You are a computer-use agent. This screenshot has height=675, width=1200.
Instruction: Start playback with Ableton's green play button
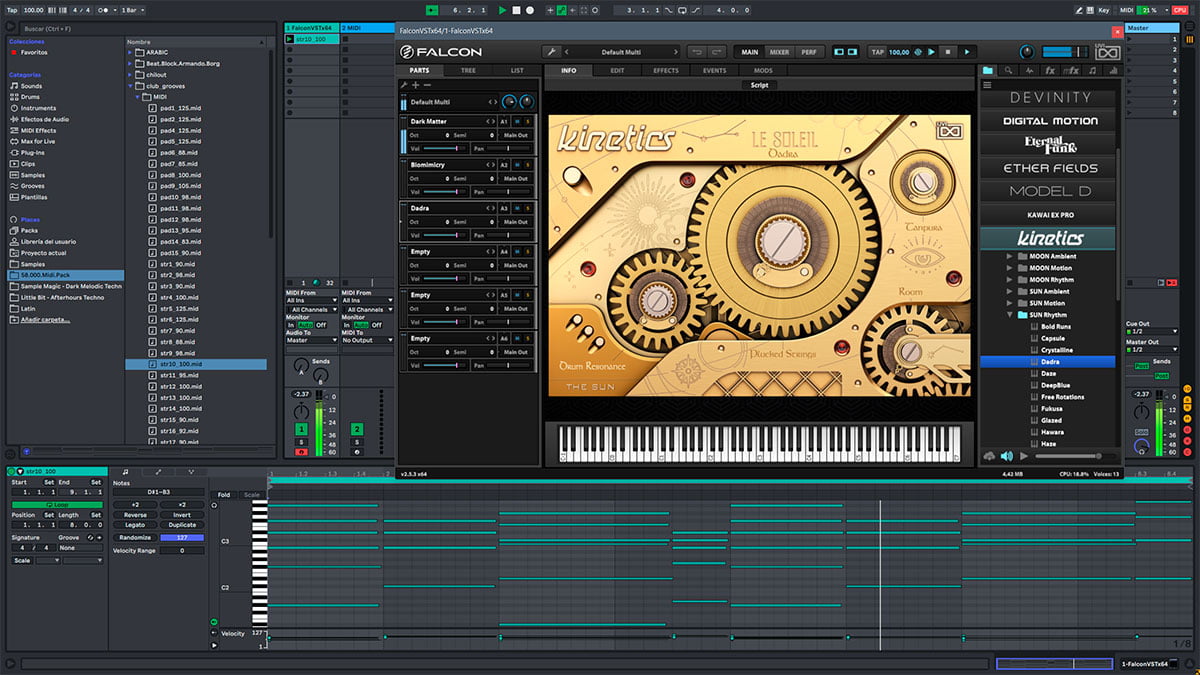(x=503, y=10)
